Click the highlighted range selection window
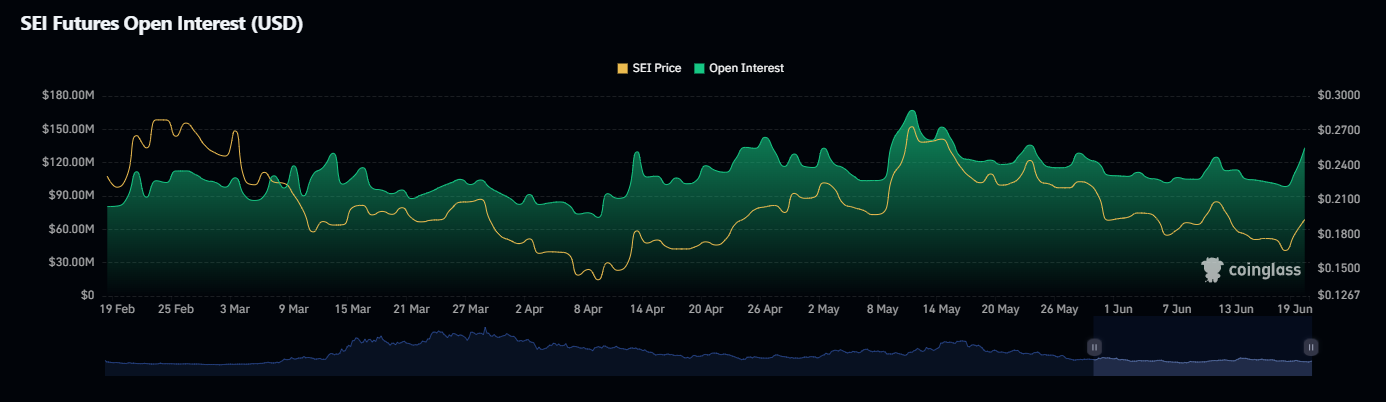The image size is (1386, 402). [x=1202, y=347]
